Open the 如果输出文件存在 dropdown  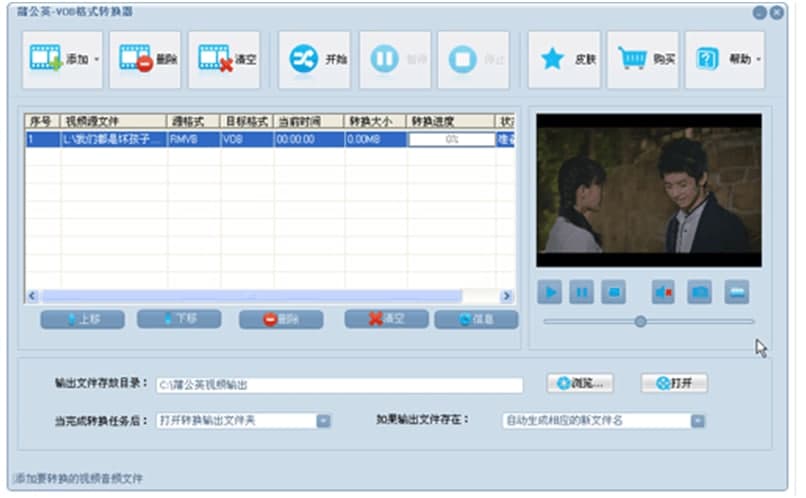coord(698,421)
